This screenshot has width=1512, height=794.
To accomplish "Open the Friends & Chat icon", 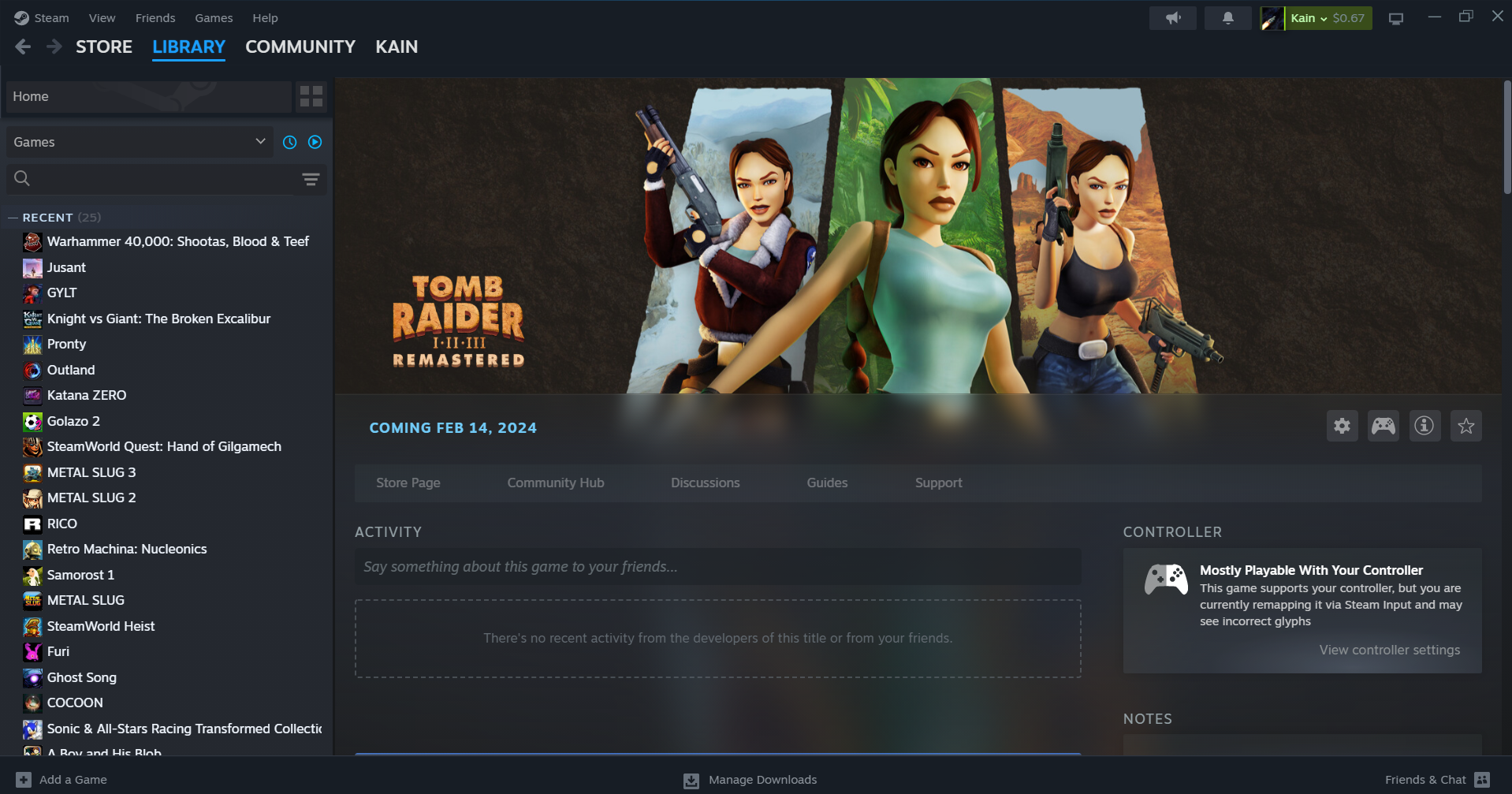I will (x=1482, y=780).
